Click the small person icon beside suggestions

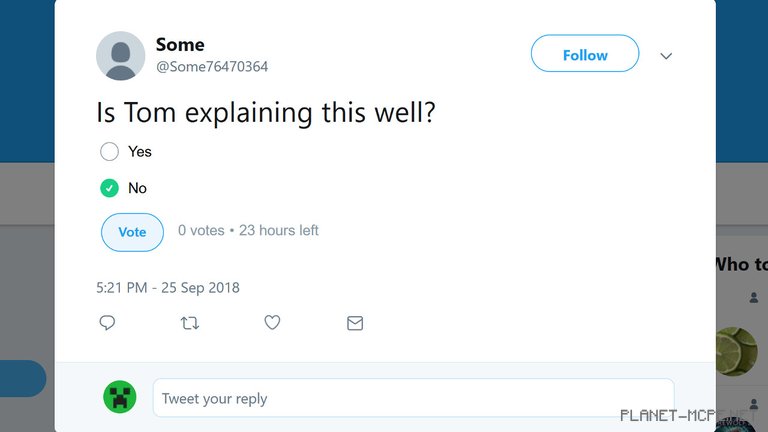pos(753,298)
